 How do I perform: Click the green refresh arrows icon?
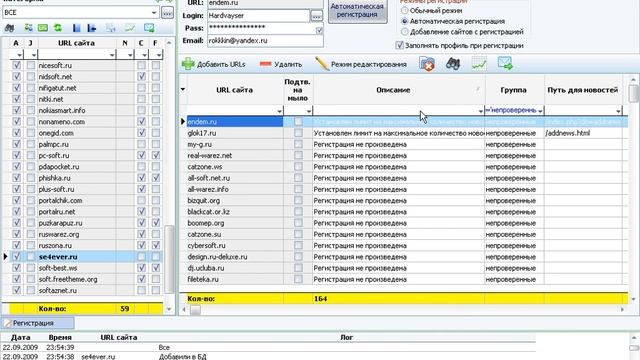58,28
